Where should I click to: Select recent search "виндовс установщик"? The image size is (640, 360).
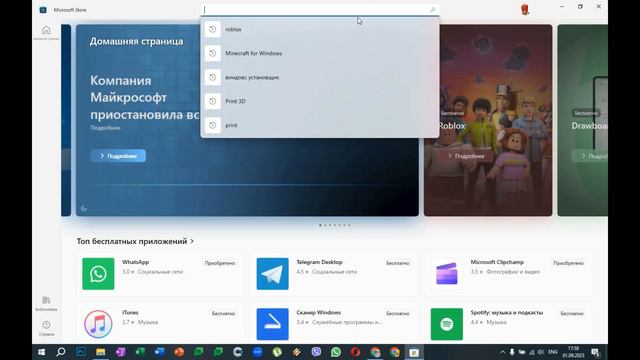pos(320,77)
